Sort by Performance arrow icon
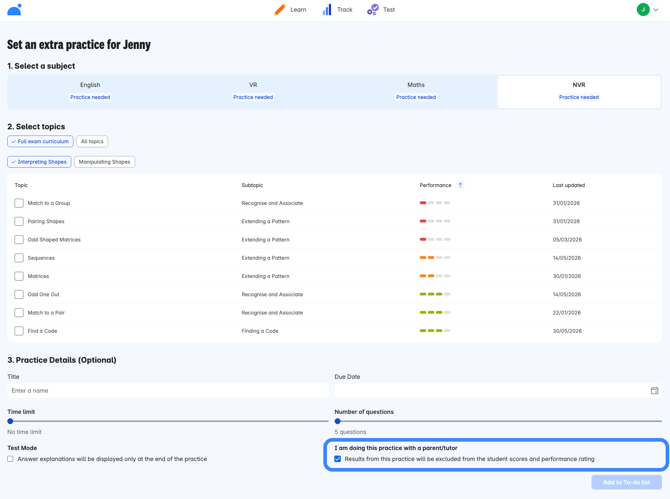Screen dimensions: 670x499 pyautogui.click(x=460, y=185)
